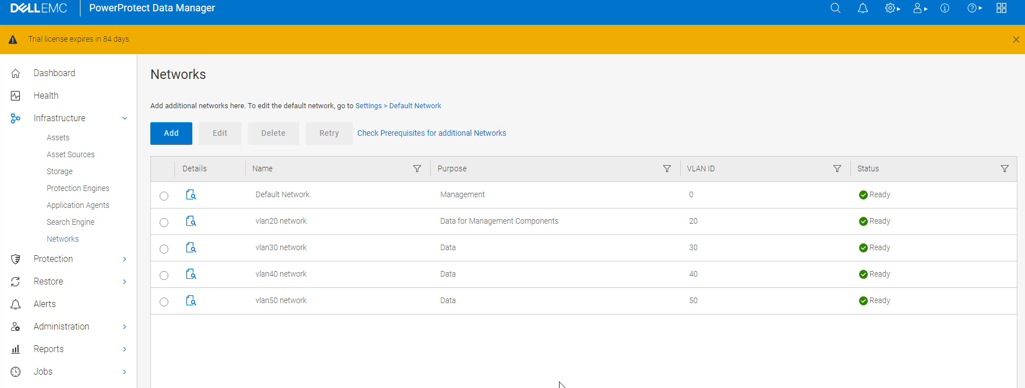Click the Delete button
Viewport: 1025px width, 388px height.
pos(273,133)
